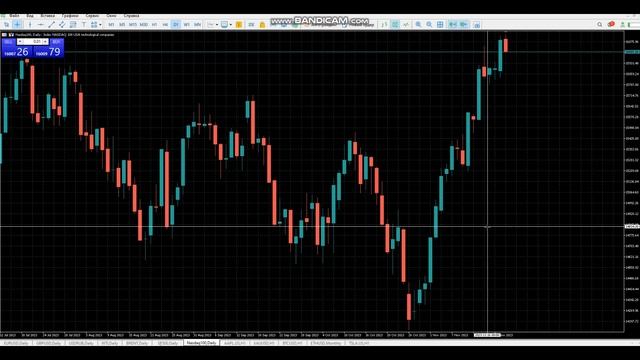This screenshot has height=360, width=640.
Task: Expand the graphical objects dropdown arrow
Action: [x=100, y=25]
